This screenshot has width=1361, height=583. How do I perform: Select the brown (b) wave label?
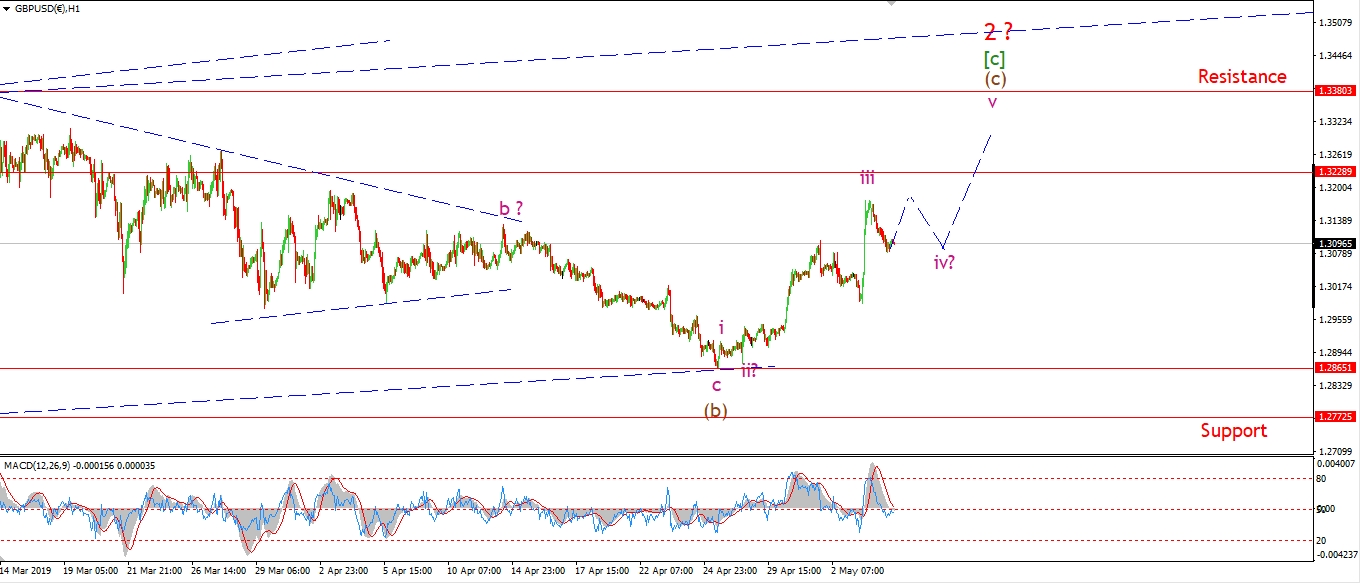pyautogui.click(x=715, y=410)
